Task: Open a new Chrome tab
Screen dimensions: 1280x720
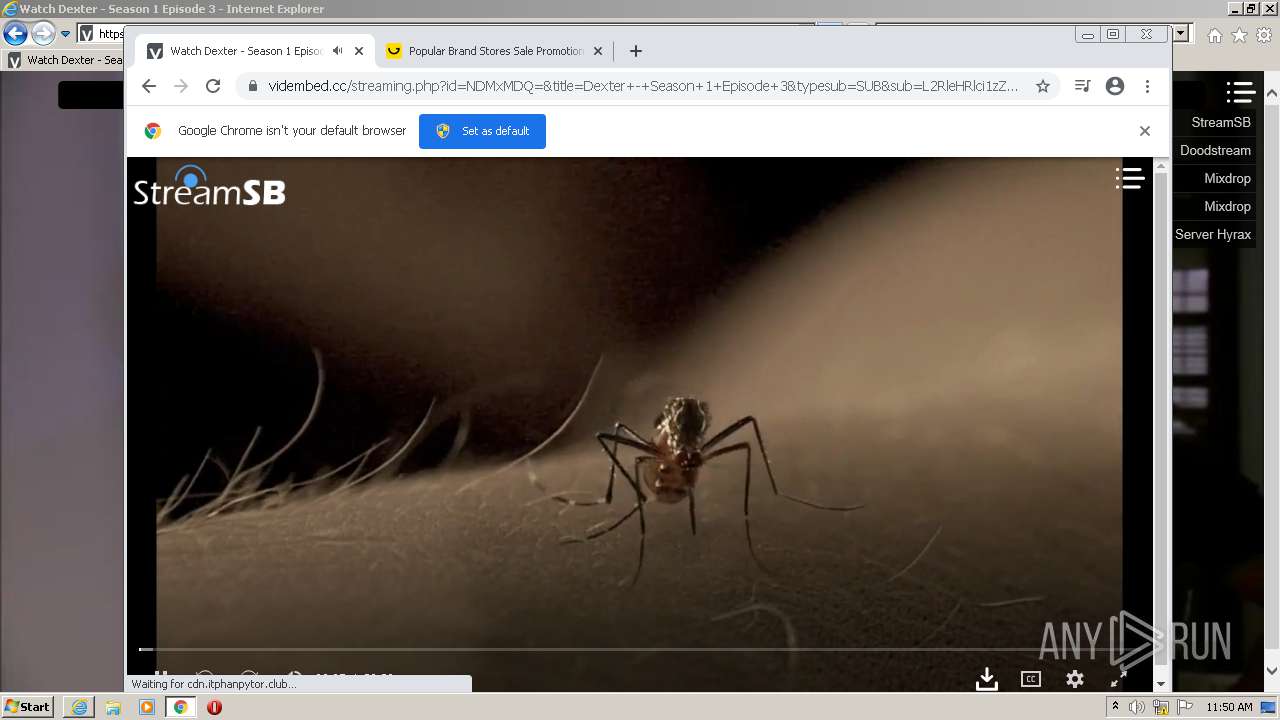Action: click(635, 51)
